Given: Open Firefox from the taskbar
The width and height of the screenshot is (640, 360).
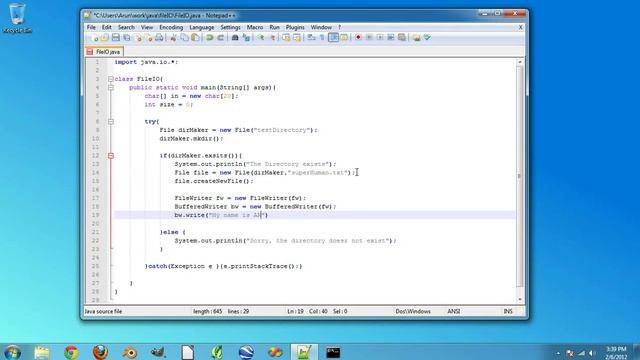Looking at the screenshot, I should (x=100, y=353).
